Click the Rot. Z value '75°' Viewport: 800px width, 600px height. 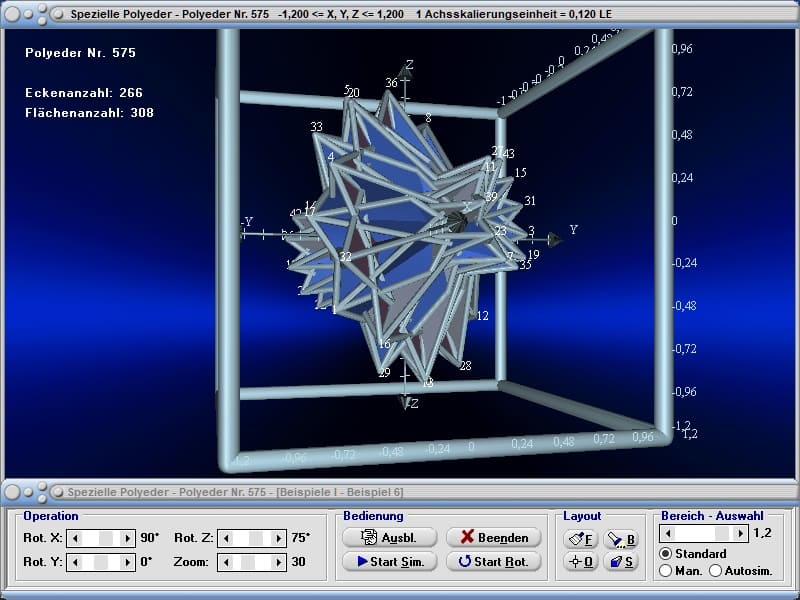click(x=301, y=538)
